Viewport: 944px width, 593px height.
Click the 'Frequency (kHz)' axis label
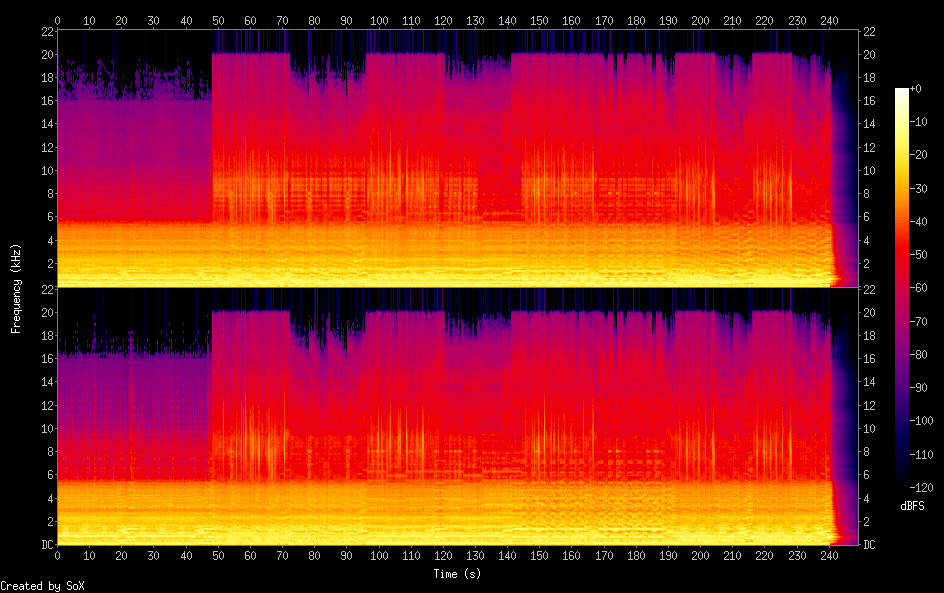pyautogui.click(x=16, y=288)
